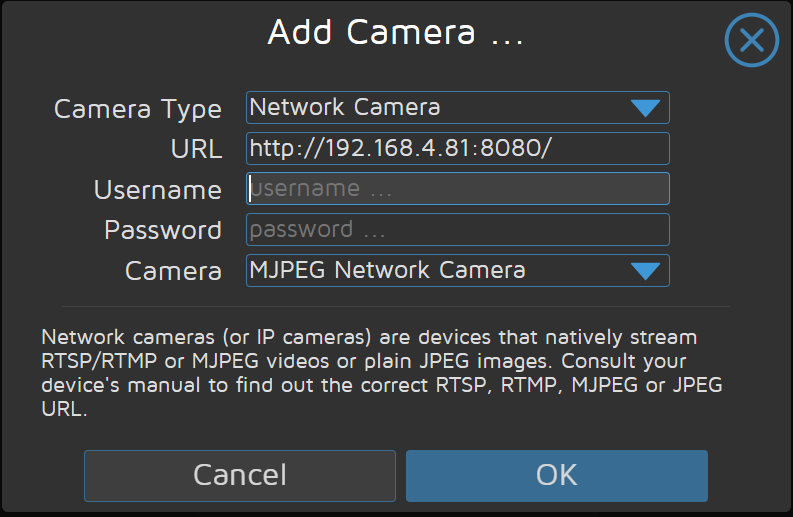Viewport: 793px width, 517px height.
Task: Click the Password label
Action: [x=162, y=230]
